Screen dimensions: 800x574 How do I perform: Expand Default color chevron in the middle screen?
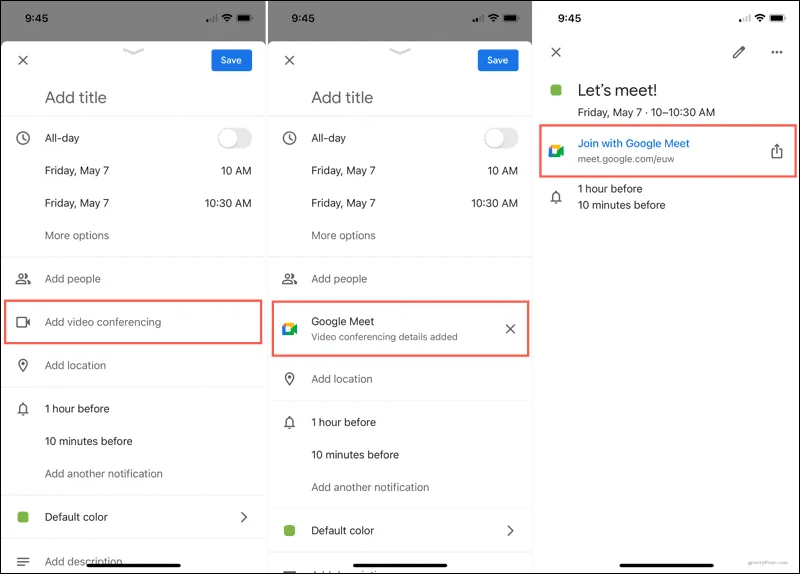point(510,531)
